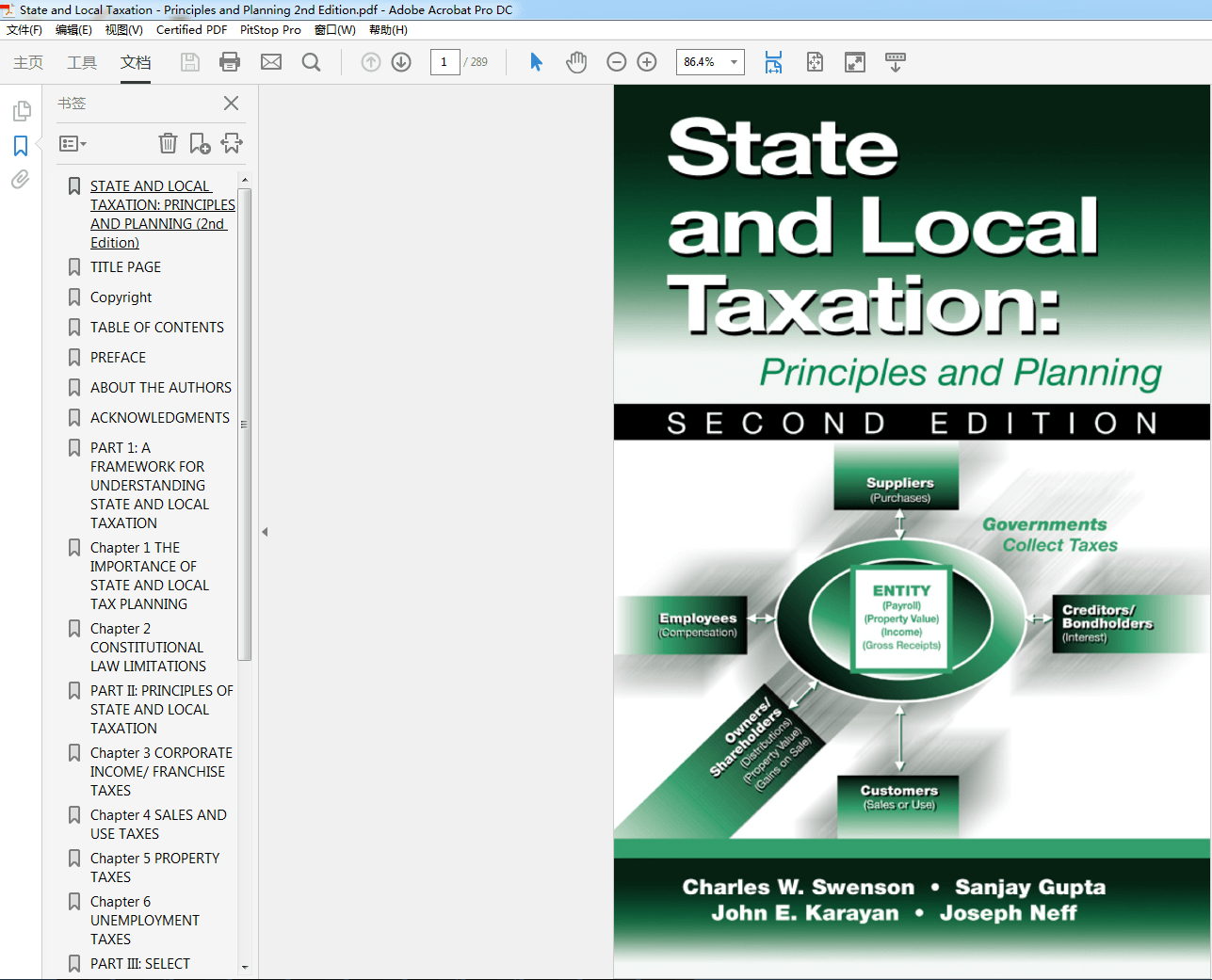This screenshot has width=1212, height=980.
Task: Open the 窗口(W) menu
Action: 335,30
